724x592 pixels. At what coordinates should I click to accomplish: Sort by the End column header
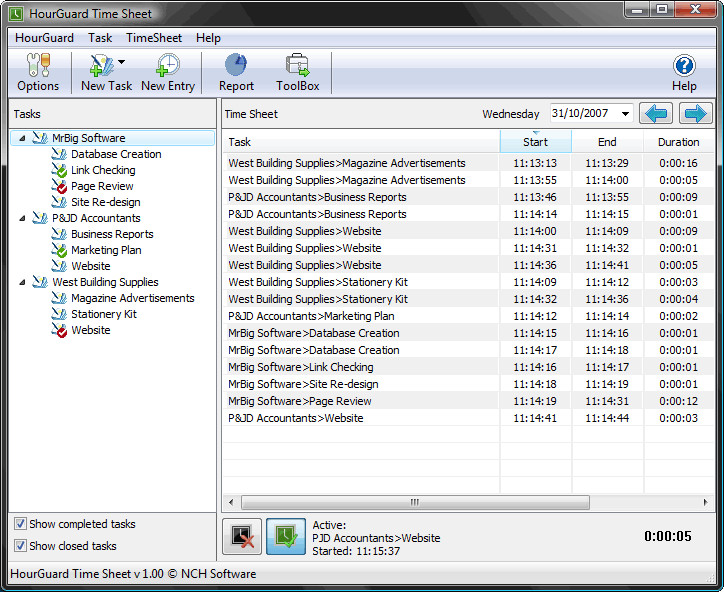click(607, 142)
